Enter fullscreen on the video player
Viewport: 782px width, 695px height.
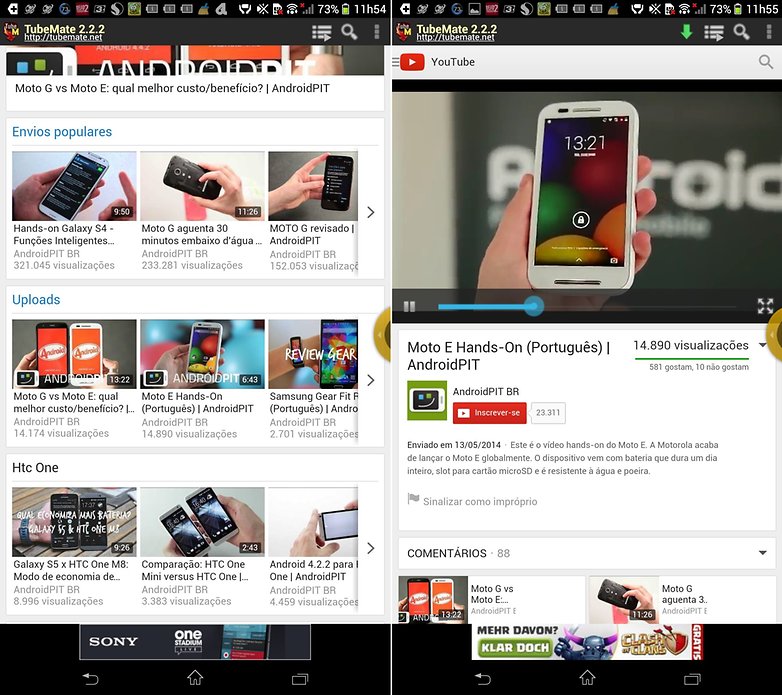point(765,306)
